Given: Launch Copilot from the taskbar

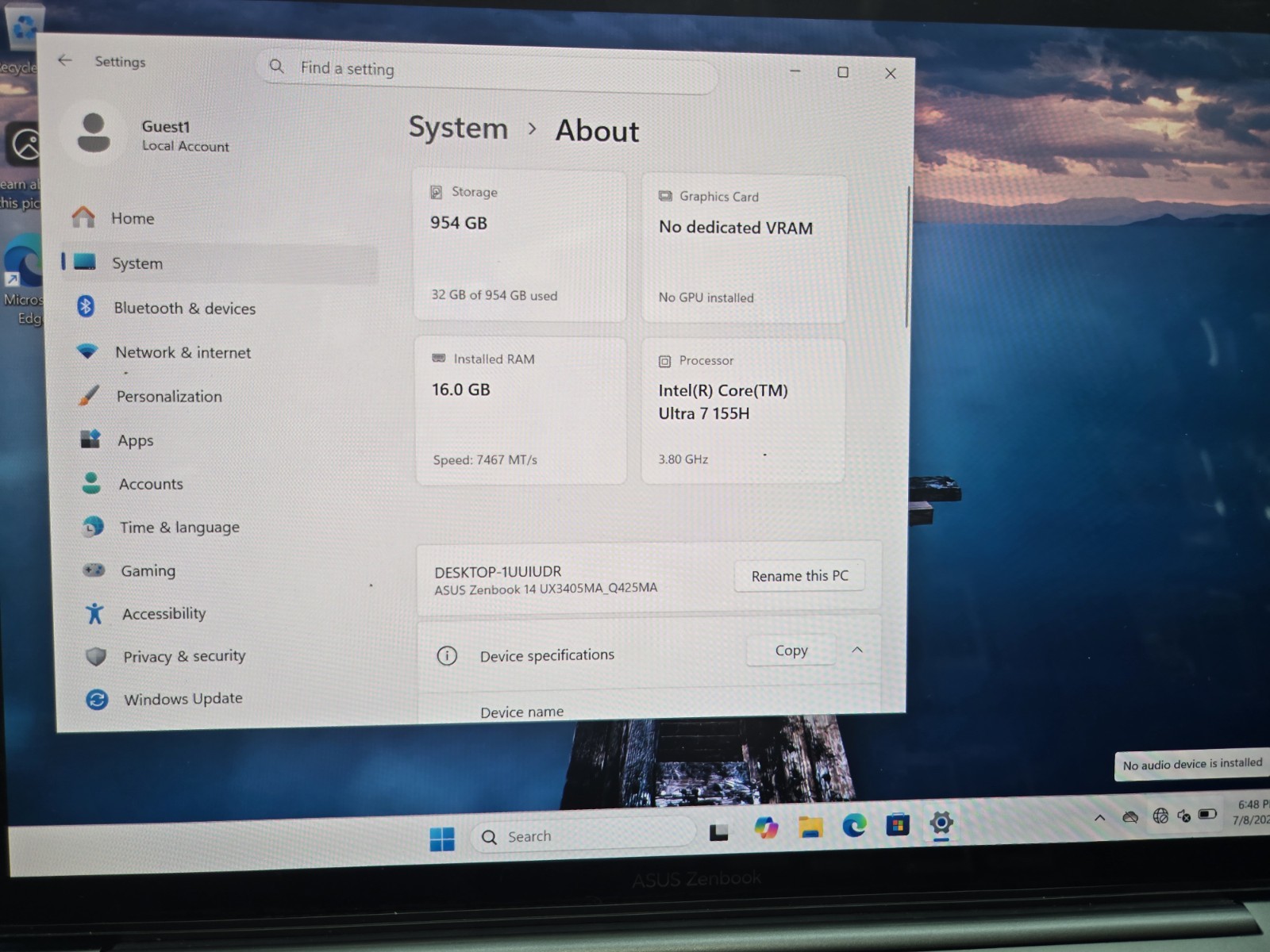Looking at the screenshot, I should click(766, 828).
